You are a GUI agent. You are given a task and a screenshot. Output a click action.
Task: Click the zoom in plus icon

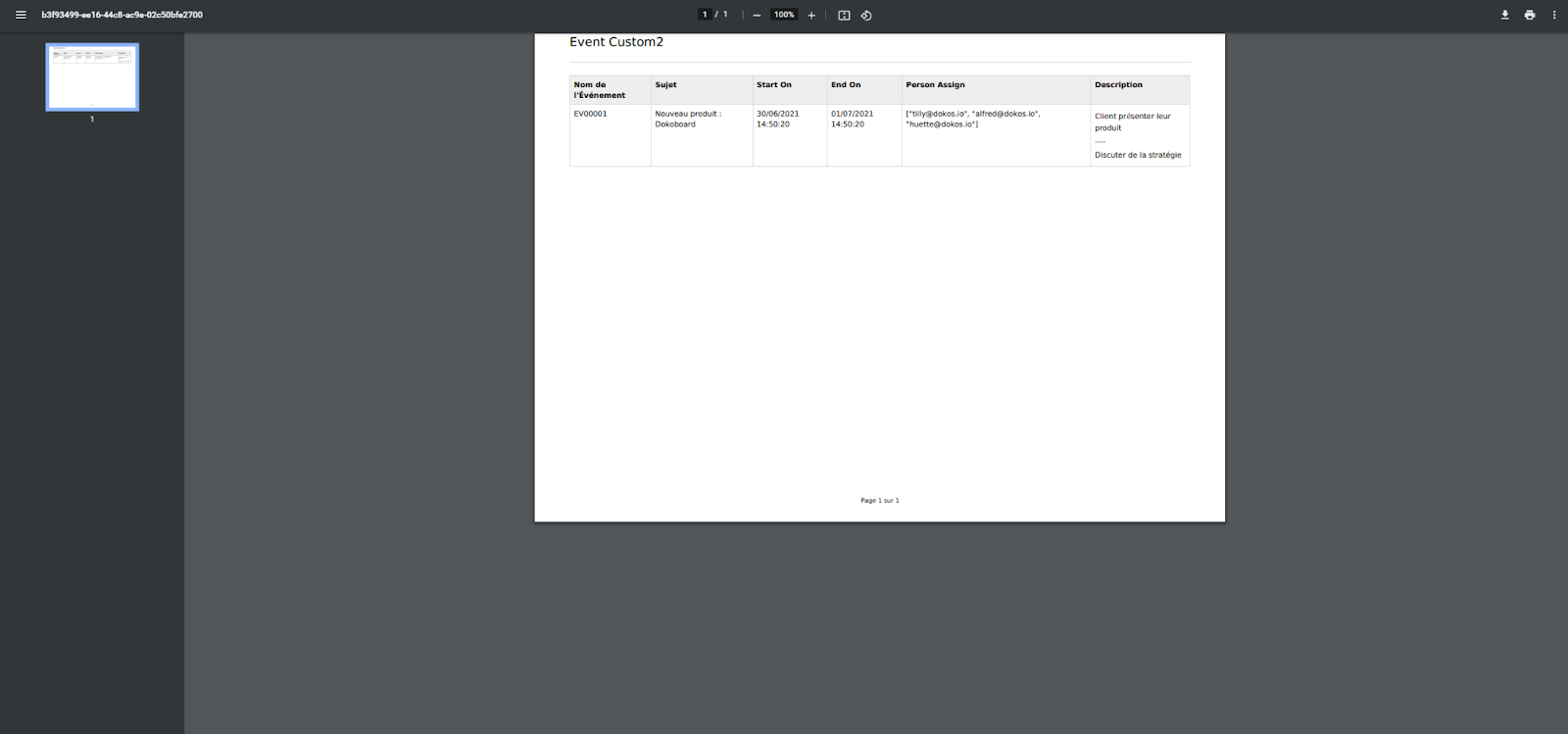coord(811,16)
